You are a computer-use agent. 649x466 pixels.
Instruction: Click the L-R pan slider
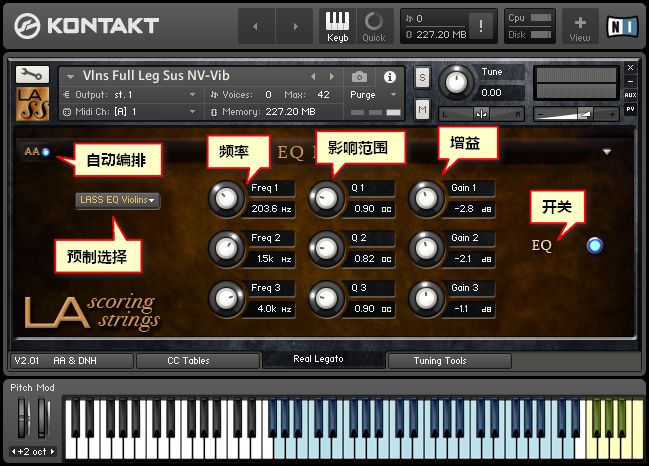point(481,114)
